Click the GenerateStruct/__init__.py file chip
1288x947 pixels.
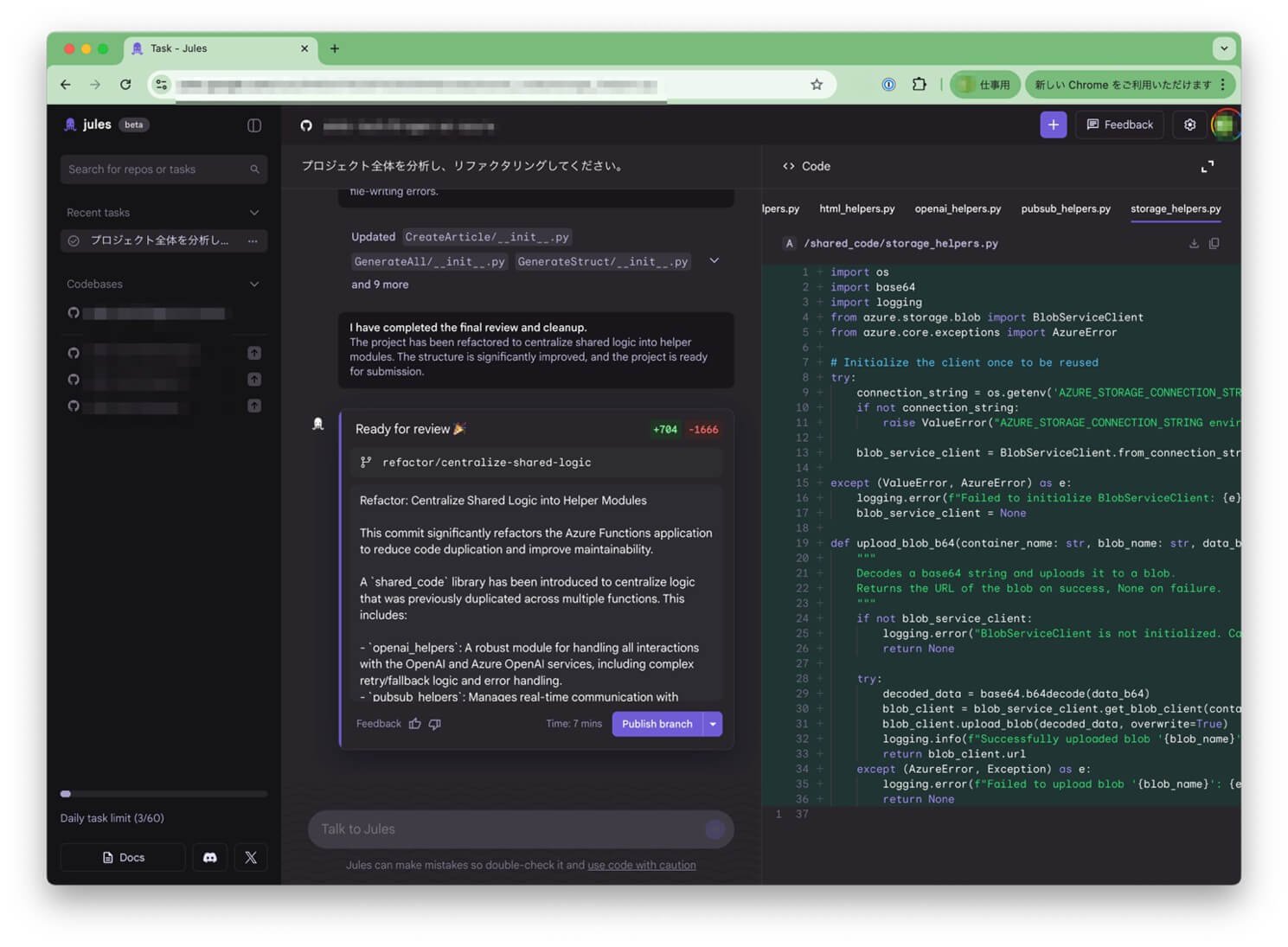pyautogui.click(x=603, y=261)
